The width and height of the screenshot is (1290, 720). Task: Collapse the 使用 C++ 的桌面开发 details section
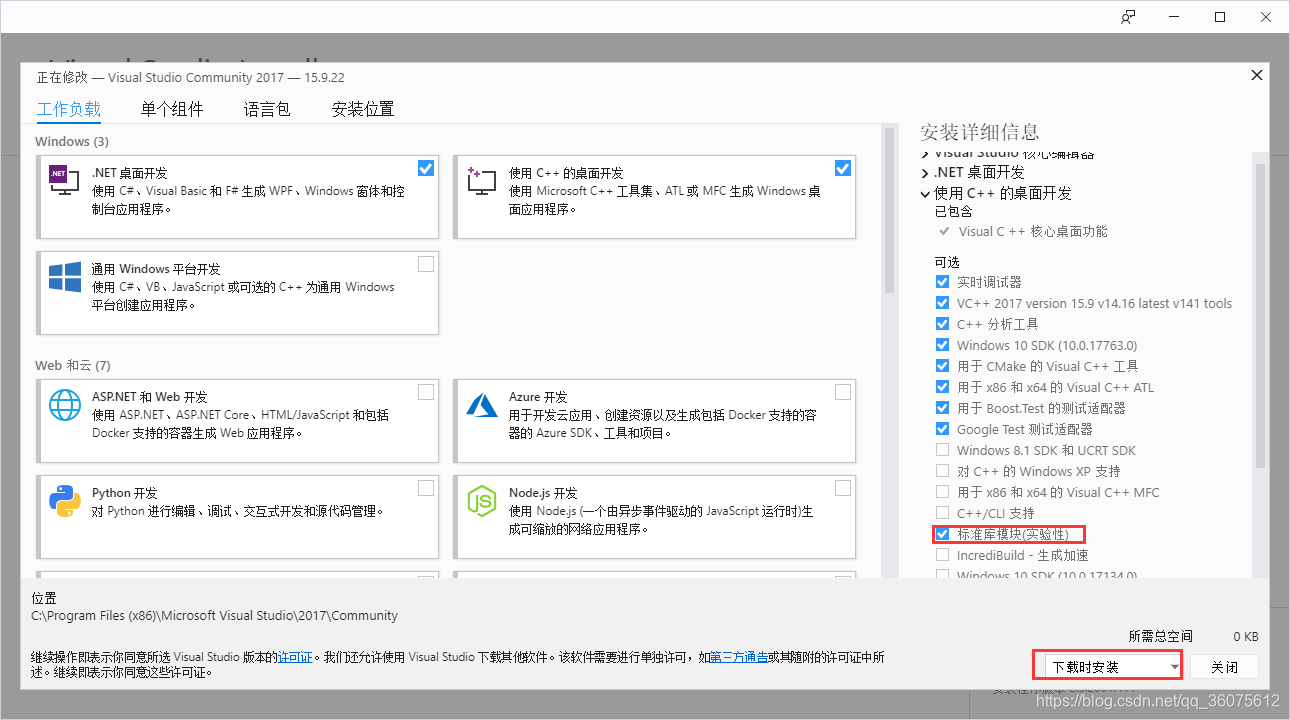click(925, 193)
